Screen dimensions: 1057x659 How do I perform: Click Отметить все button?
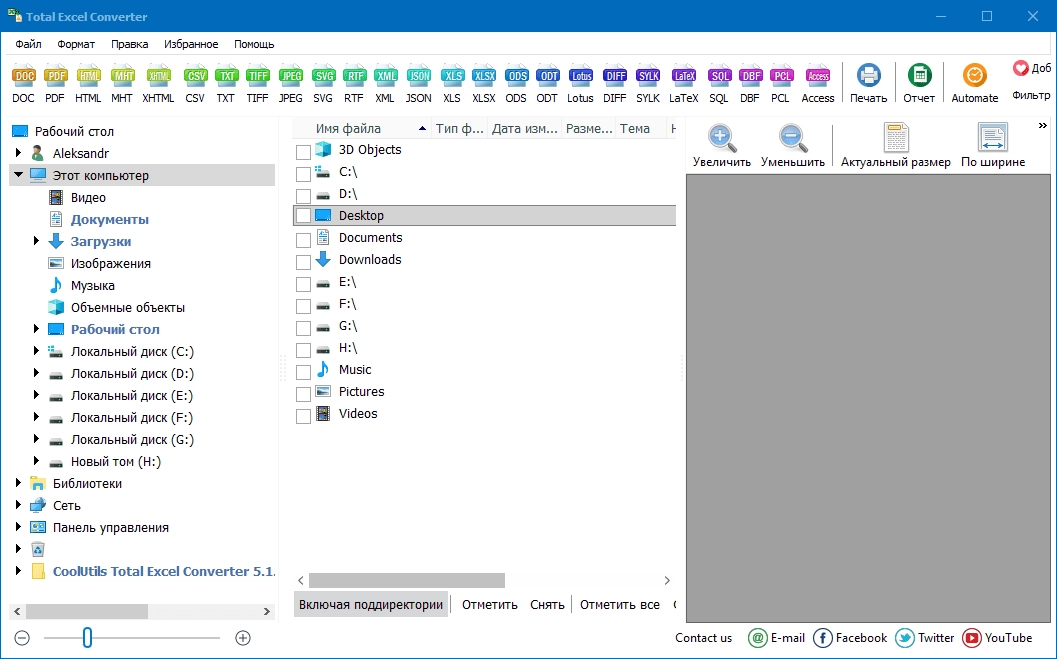tap(620, 604)
